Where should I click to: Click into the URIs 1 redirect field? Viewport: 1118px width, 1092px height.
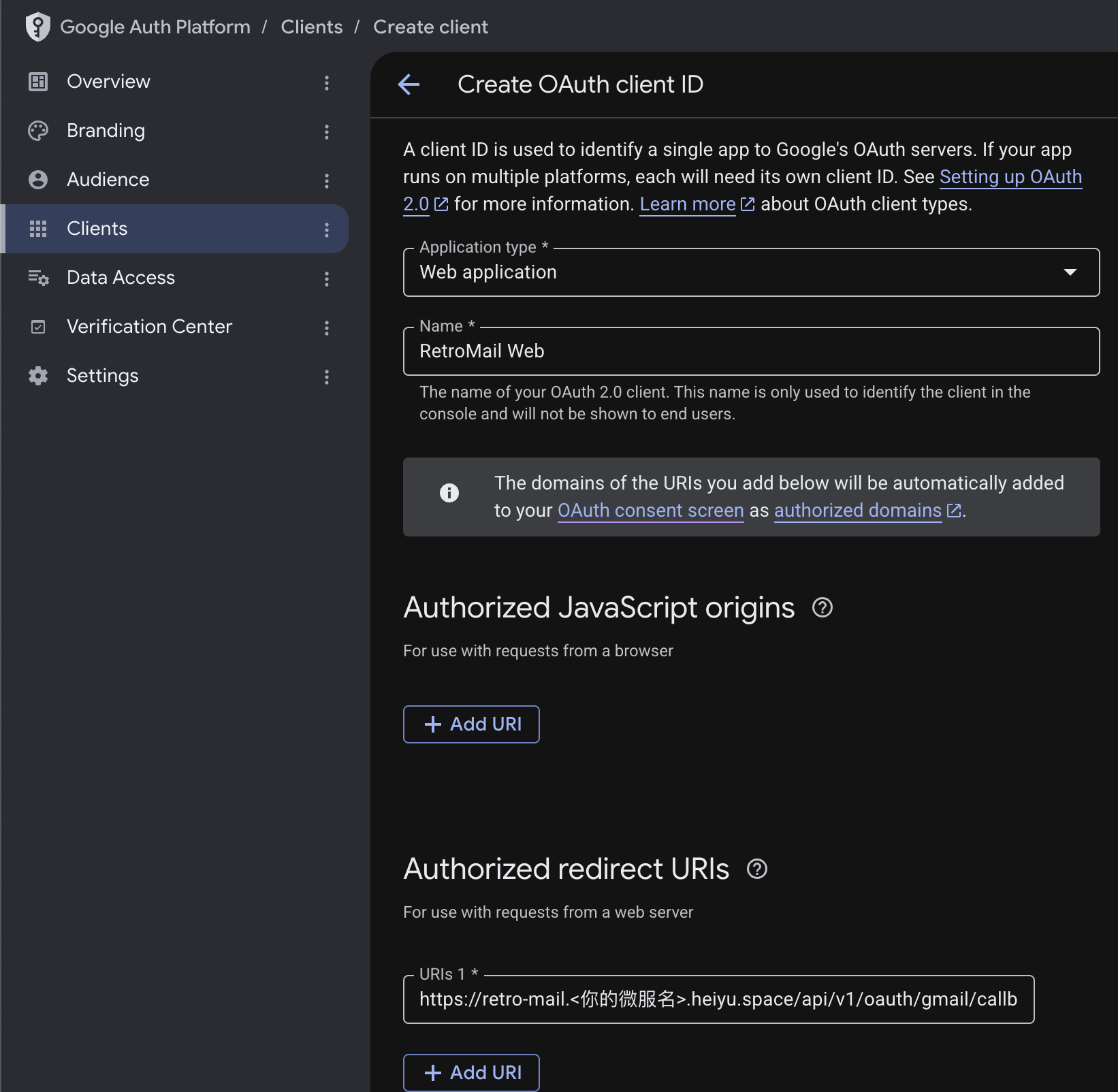point(719,999)
